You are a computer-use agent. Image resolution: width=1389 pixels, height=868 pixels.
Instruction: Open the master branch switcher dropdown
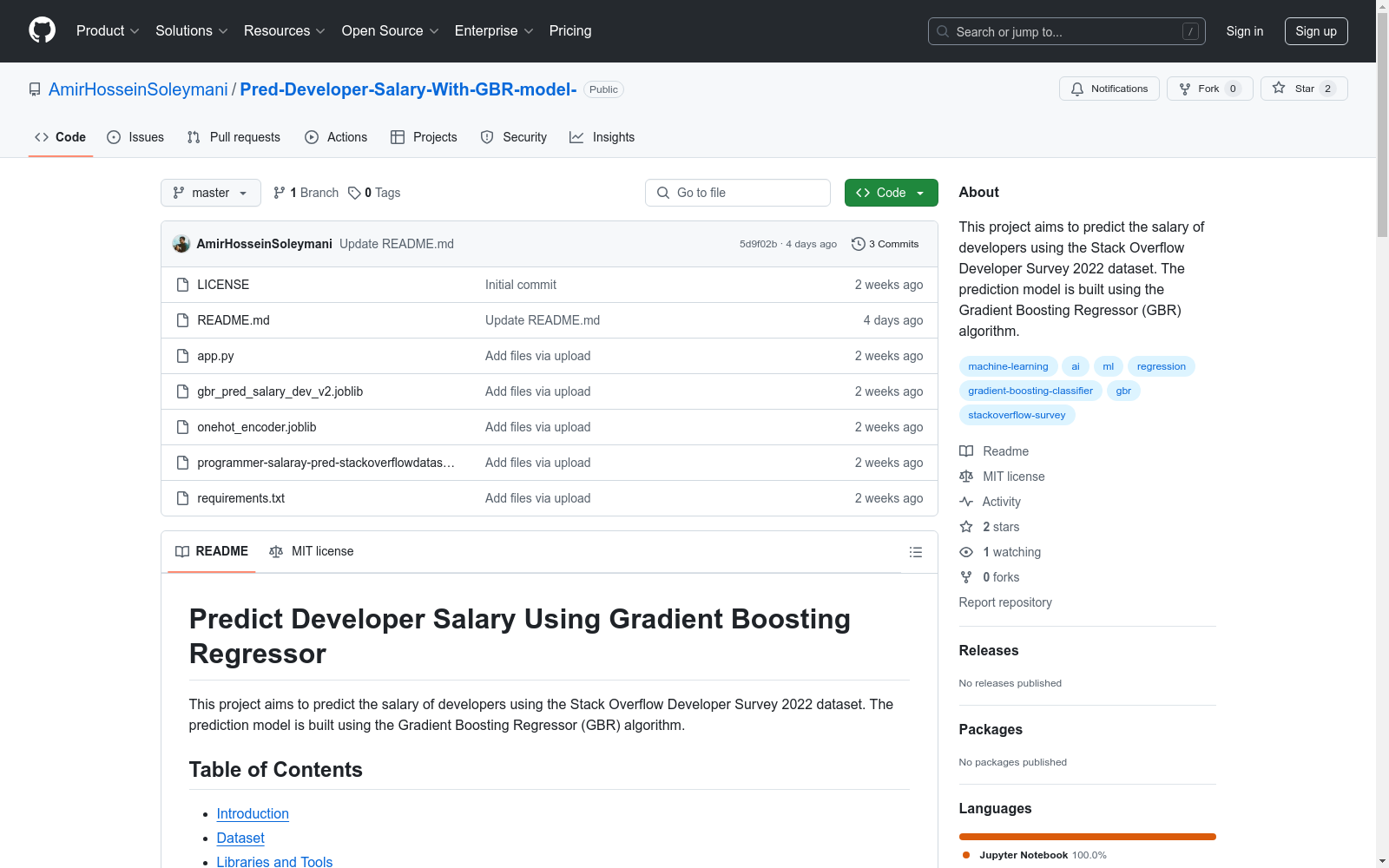211,193
